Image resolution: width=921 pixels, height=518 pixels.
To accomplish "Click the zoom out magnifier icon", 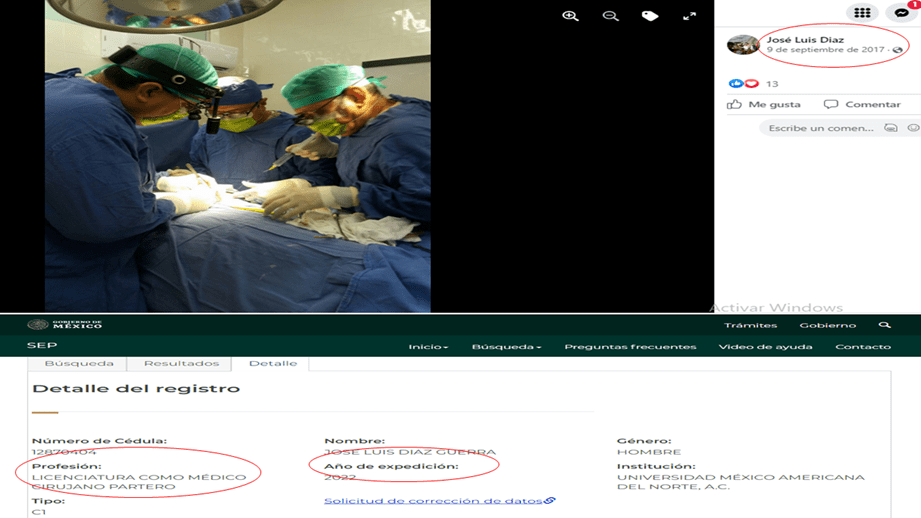I will pos(610,16).
